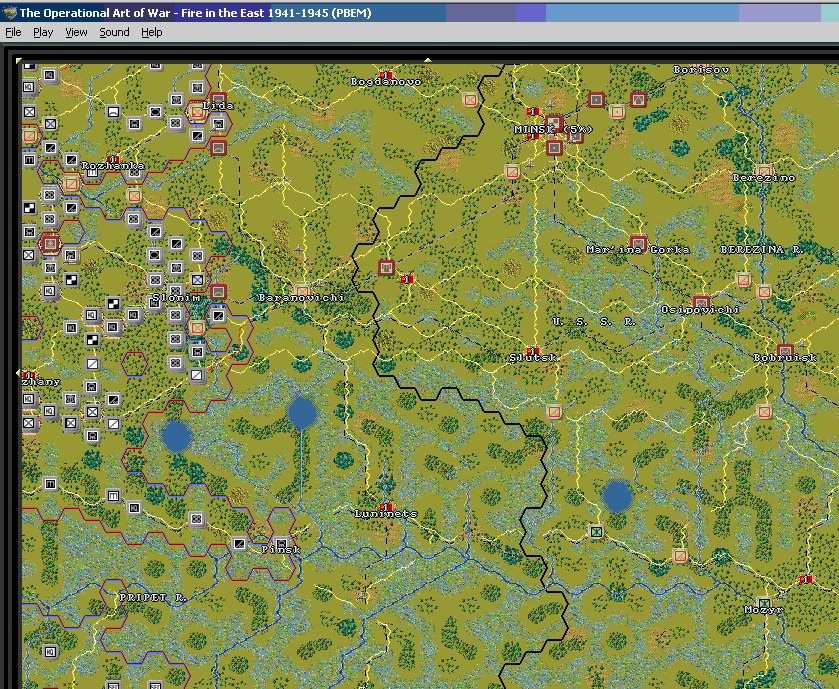Select the Soviet infantry unit at Berezino
Image resolution: width=839 pixels, height=689 pixels.
(764, 172)
